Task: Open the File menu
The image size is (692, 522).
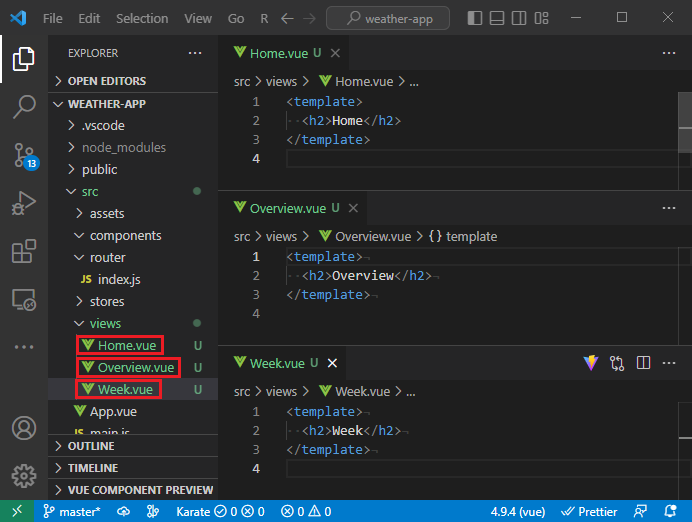Action: click(53, 19)
